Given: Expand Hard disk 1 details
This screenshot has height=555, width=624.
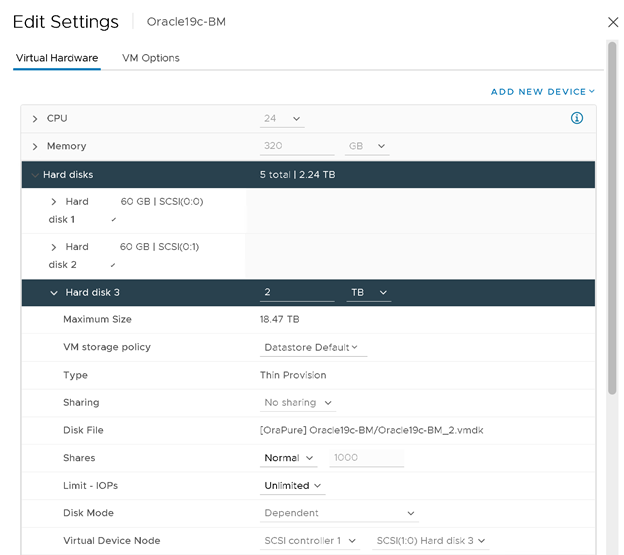Looking at the screenshot, I should pyautogui.click(x=54, y=202).
